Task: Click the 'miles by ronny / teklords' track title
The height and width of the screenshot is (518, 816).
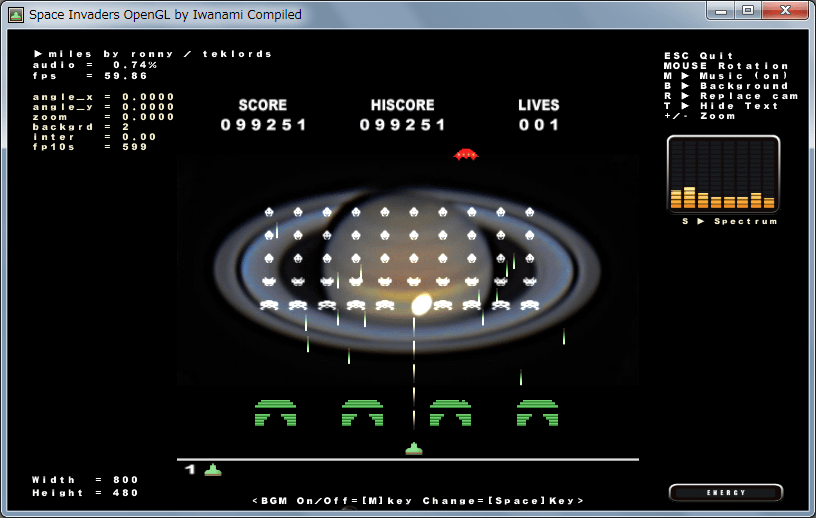Action: (x=160, y=54)
